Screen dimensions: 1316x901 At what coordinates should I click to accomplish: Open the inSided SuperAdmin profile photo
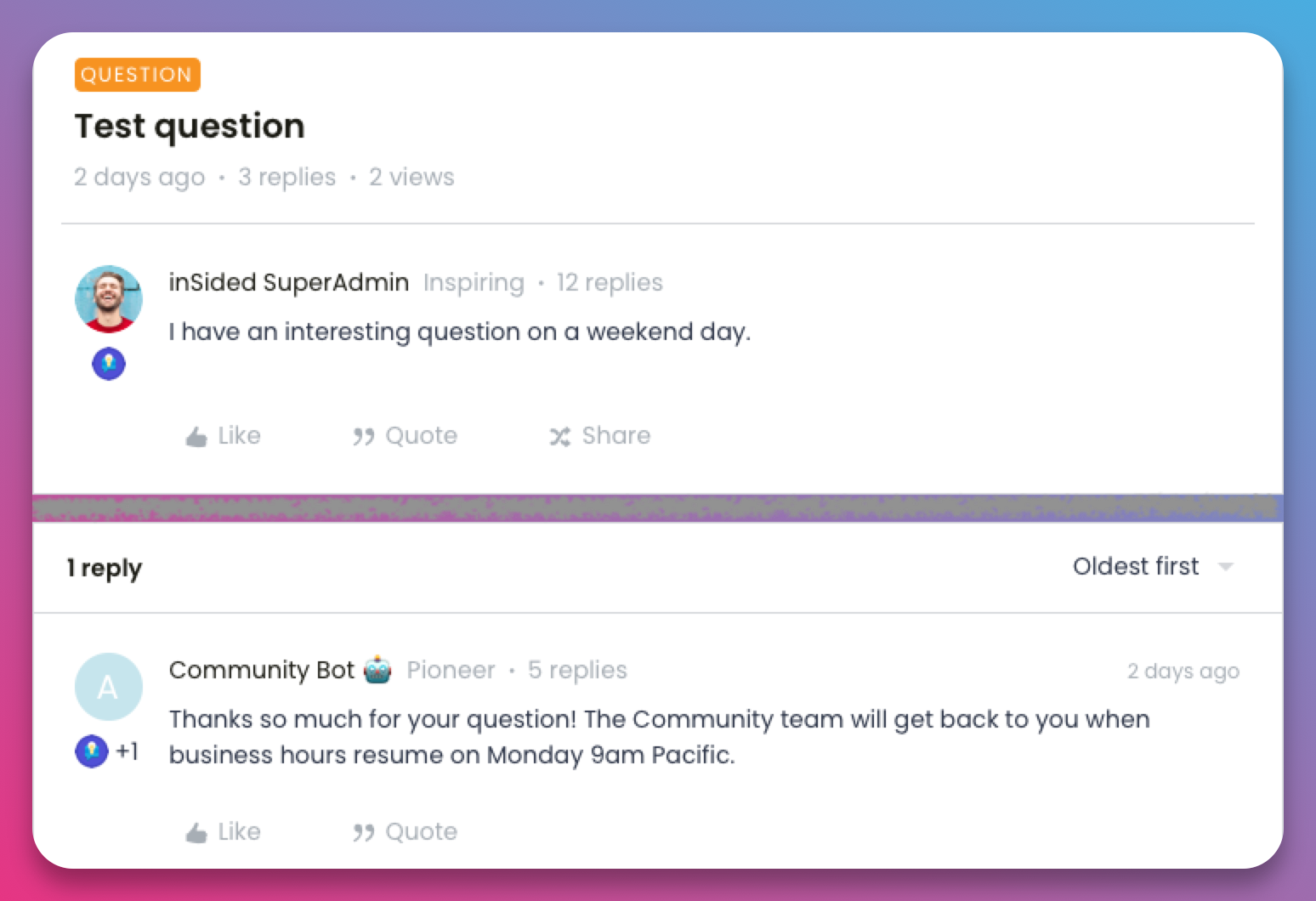(x=109, y=299)
